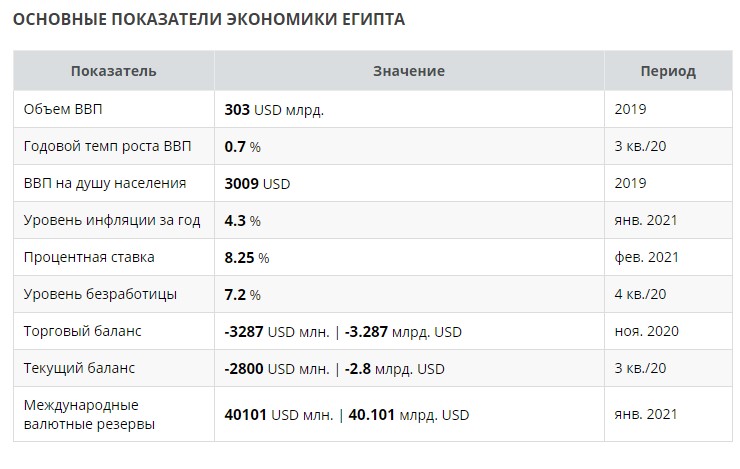
Task: Select Уровень инфляции за год cell
Action: pyautogui.click(x=112, y=220)
